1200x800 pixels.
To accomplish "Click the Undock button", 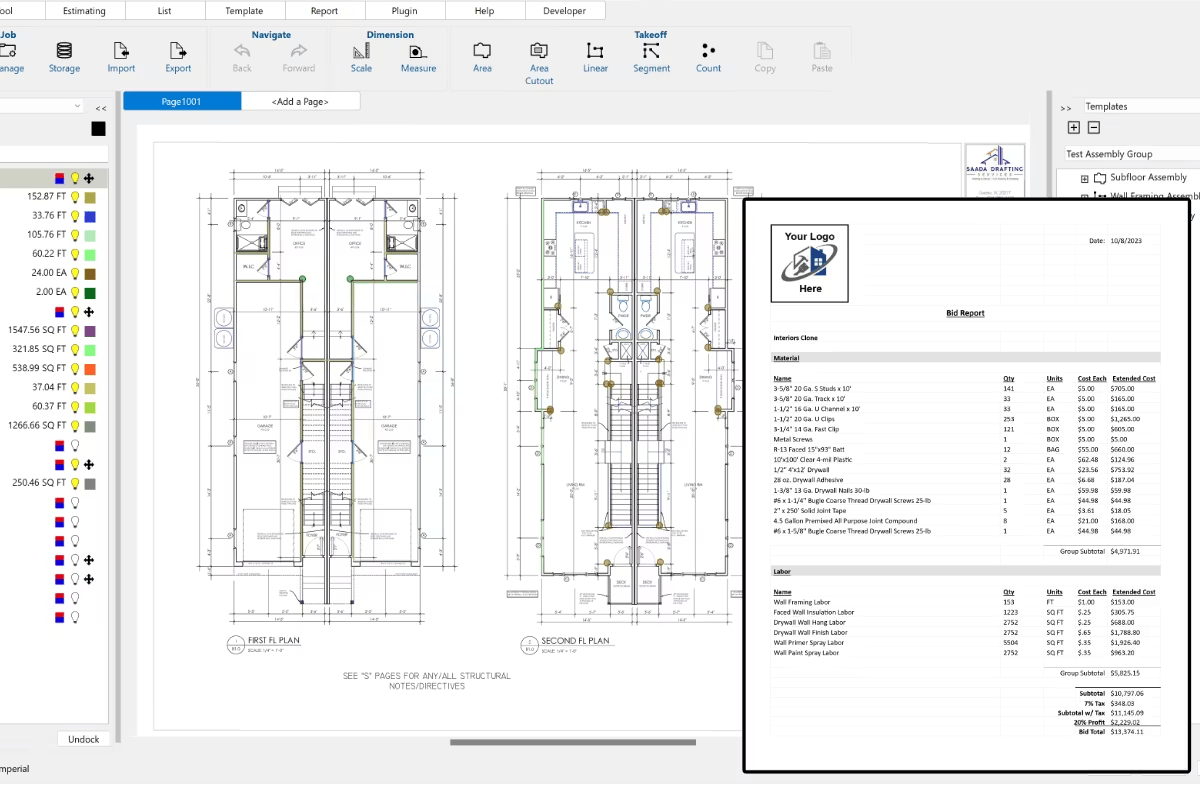I will click(x=84, y=738).
